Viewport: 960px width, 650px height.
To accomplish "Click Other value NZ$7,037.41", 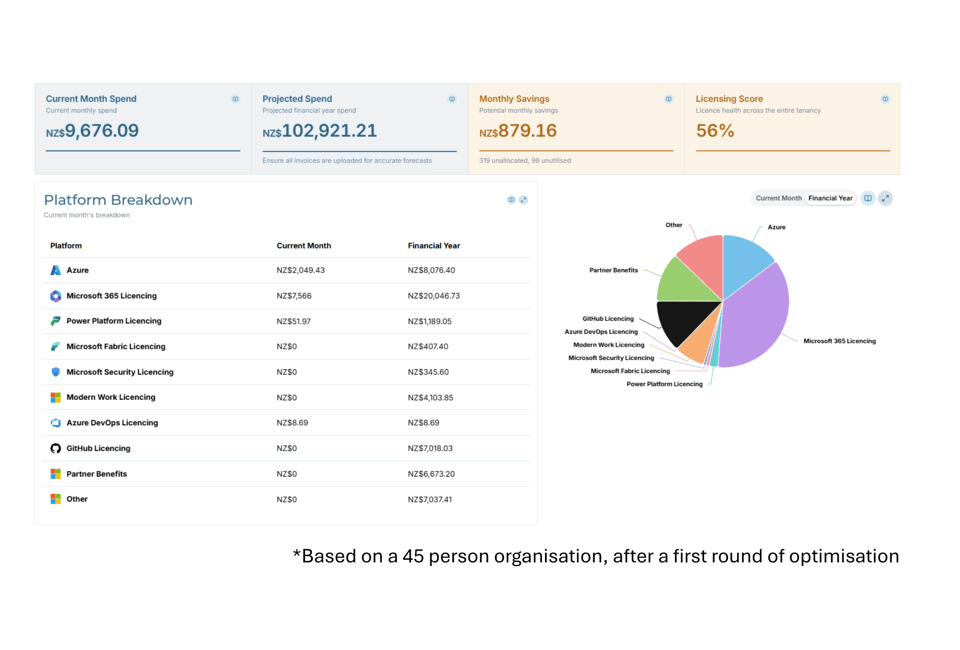I will point(430,499).
